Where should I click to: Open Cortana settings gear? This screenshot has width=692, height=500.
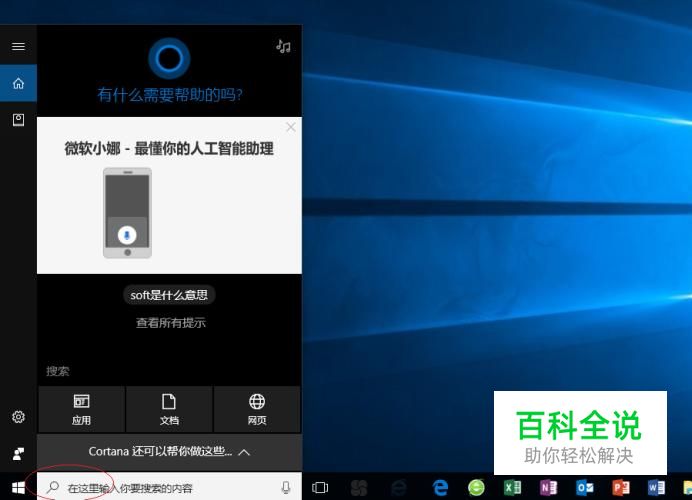point(18,417)
